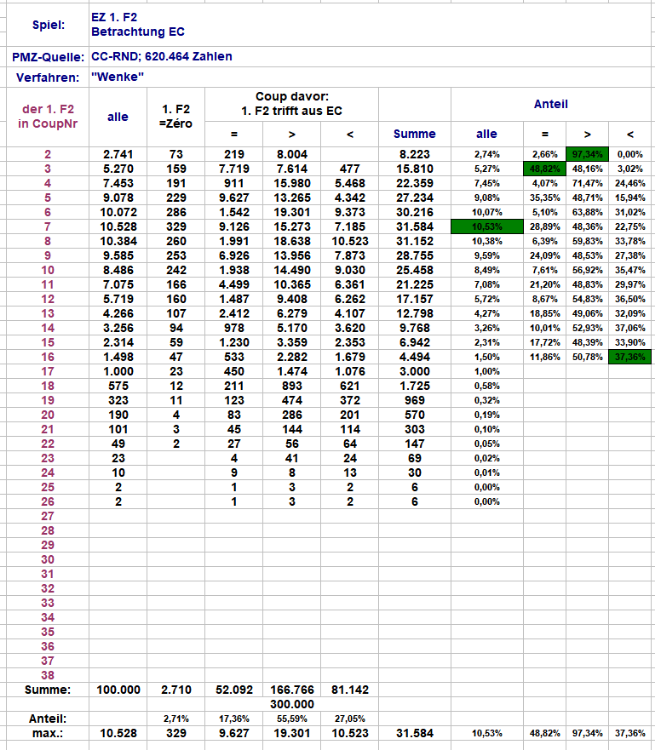This screenshot has width=655, height=750.
Task: Select the '52.092' total cell
Action: coord(234,690)
